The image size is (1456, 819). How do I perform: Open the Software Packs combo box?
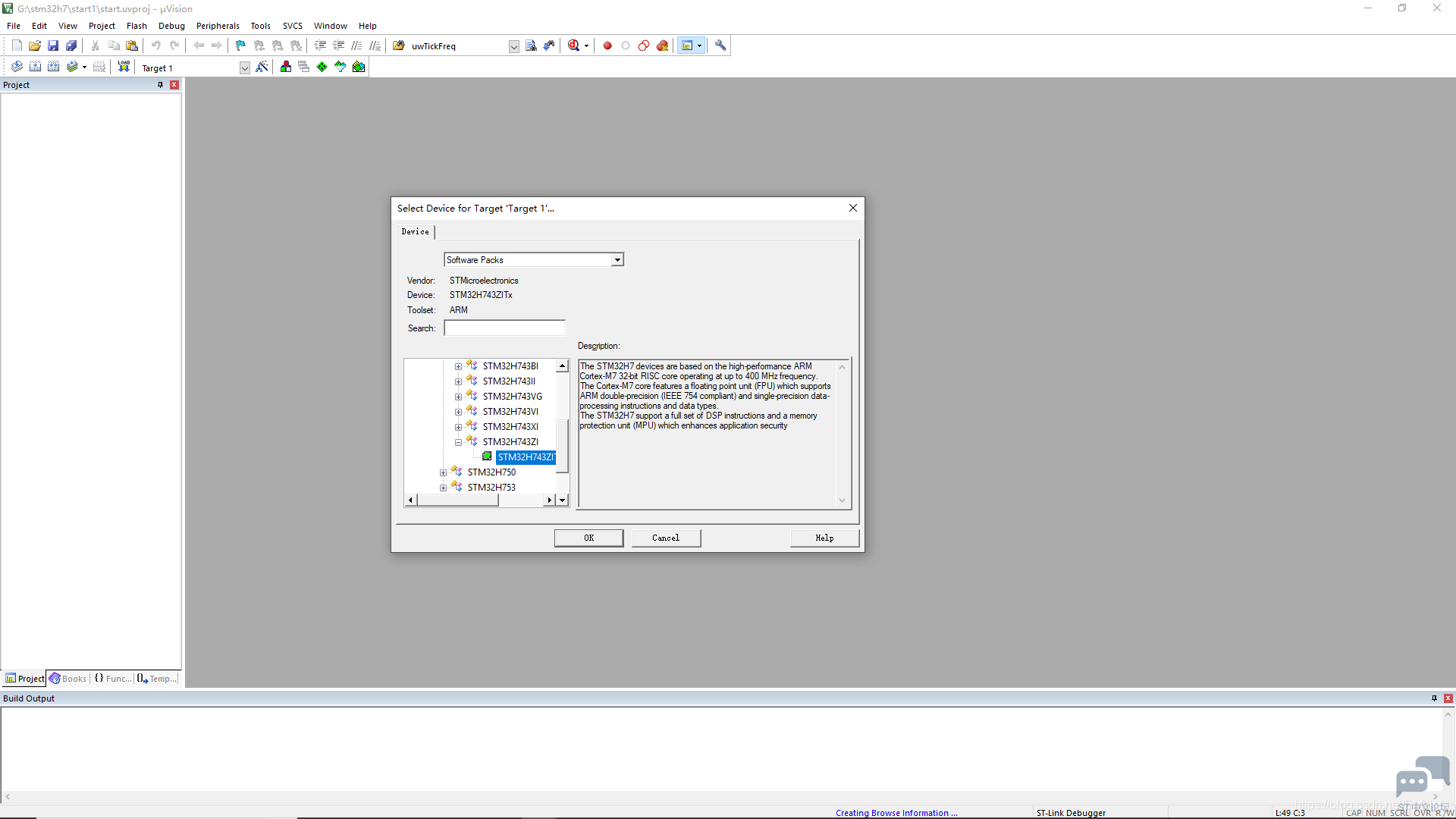(x=534, y=260)
